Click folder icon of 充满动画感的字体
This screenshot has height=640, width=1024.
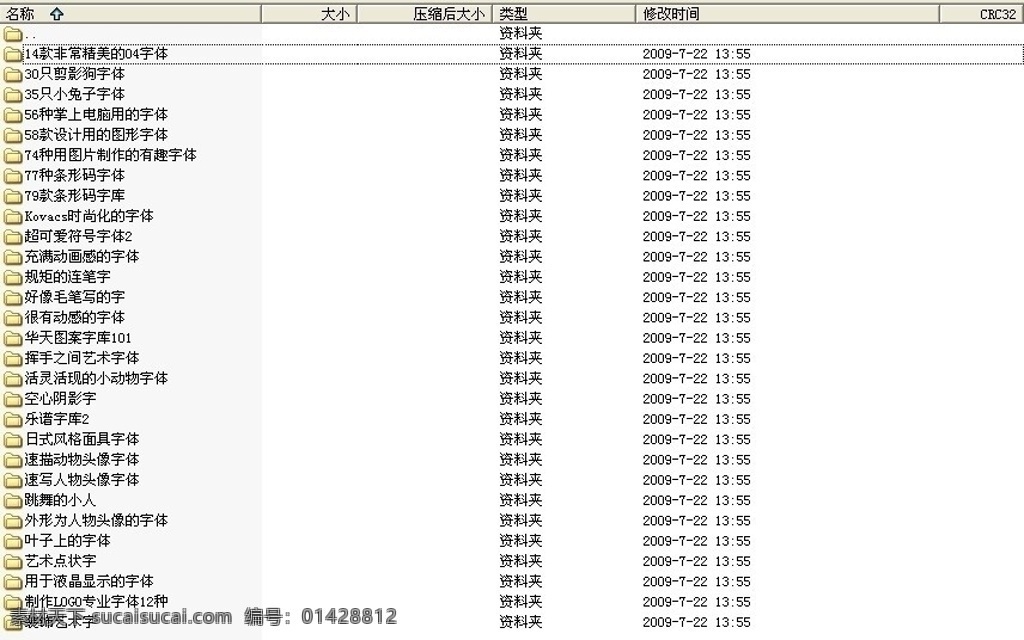pos(12,257)
